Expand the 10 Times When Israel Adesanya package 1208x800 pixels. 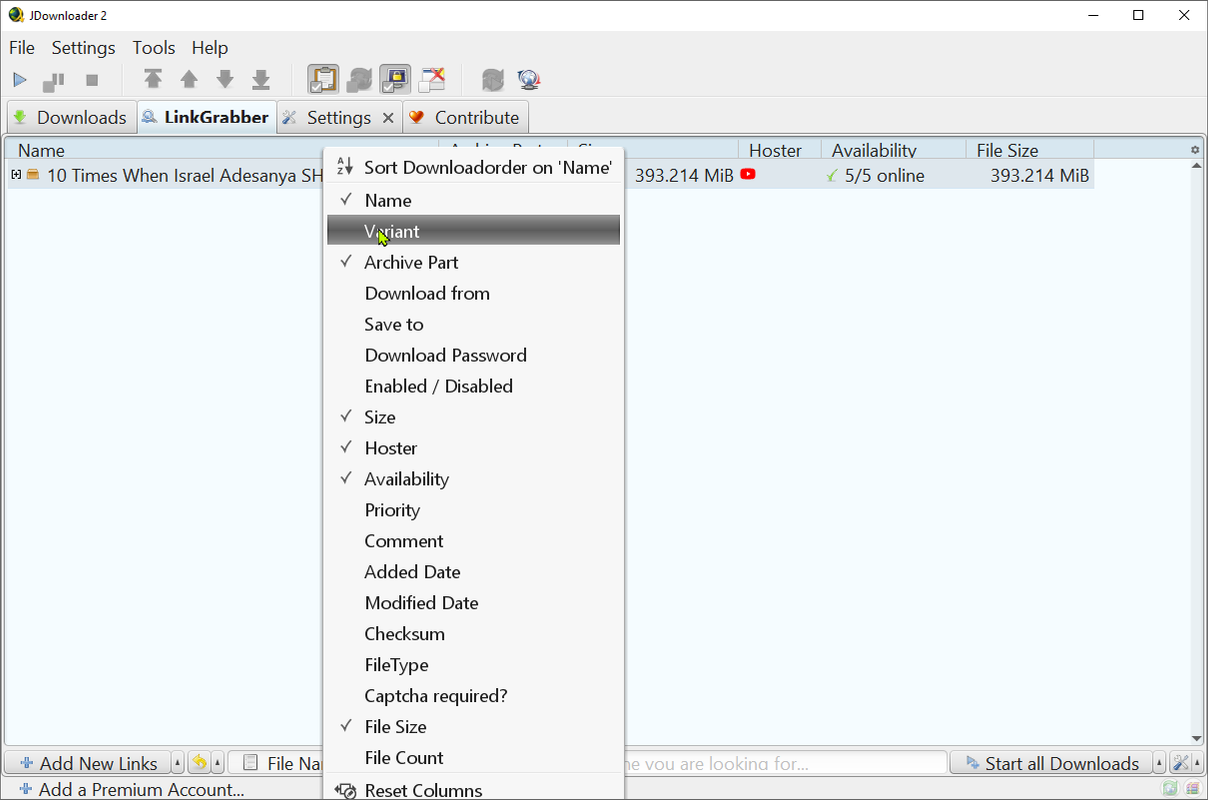tap(16, 175)
